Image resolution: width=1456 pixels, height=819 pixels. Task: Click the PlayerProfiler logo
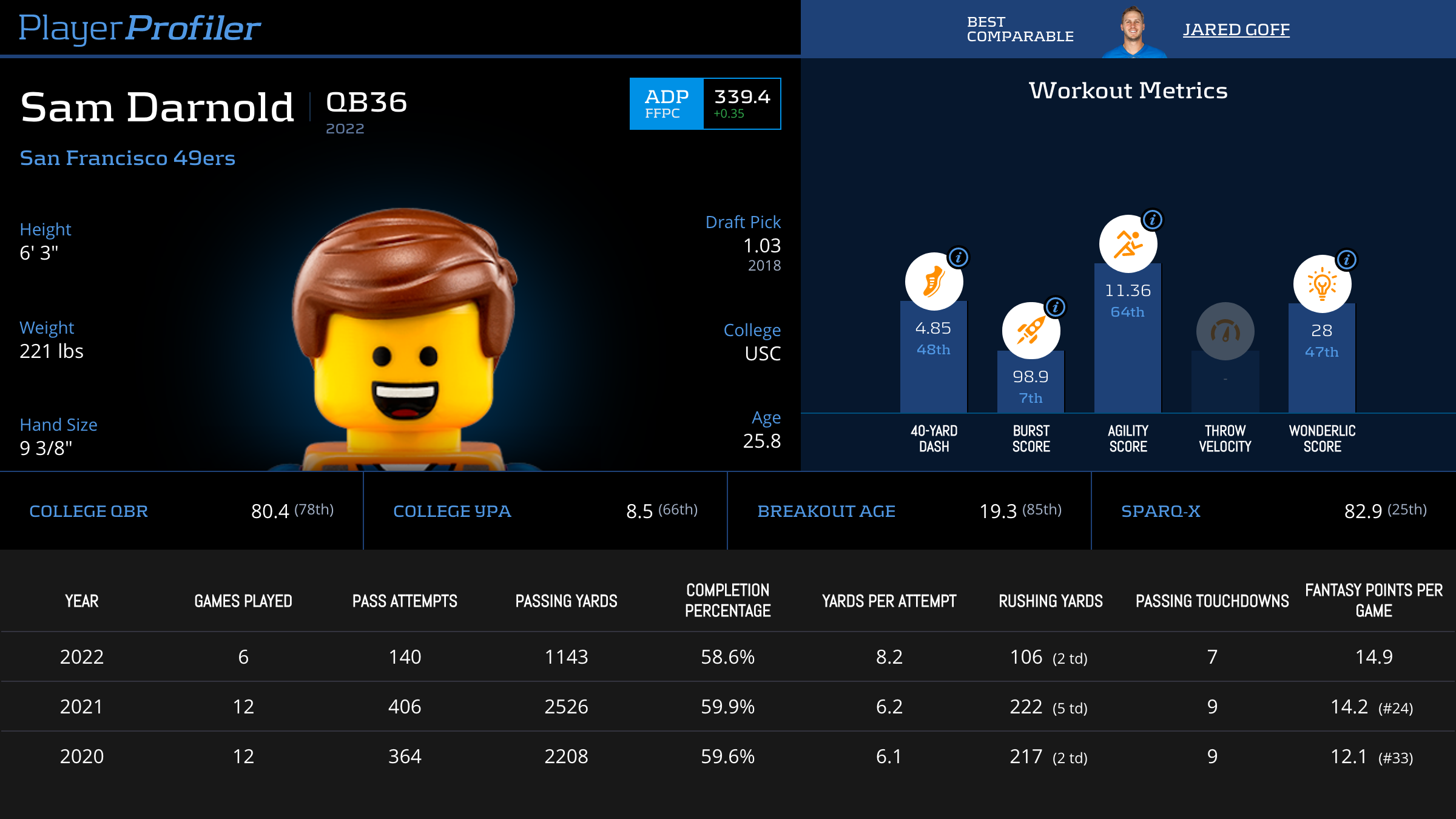click(140, 28)
